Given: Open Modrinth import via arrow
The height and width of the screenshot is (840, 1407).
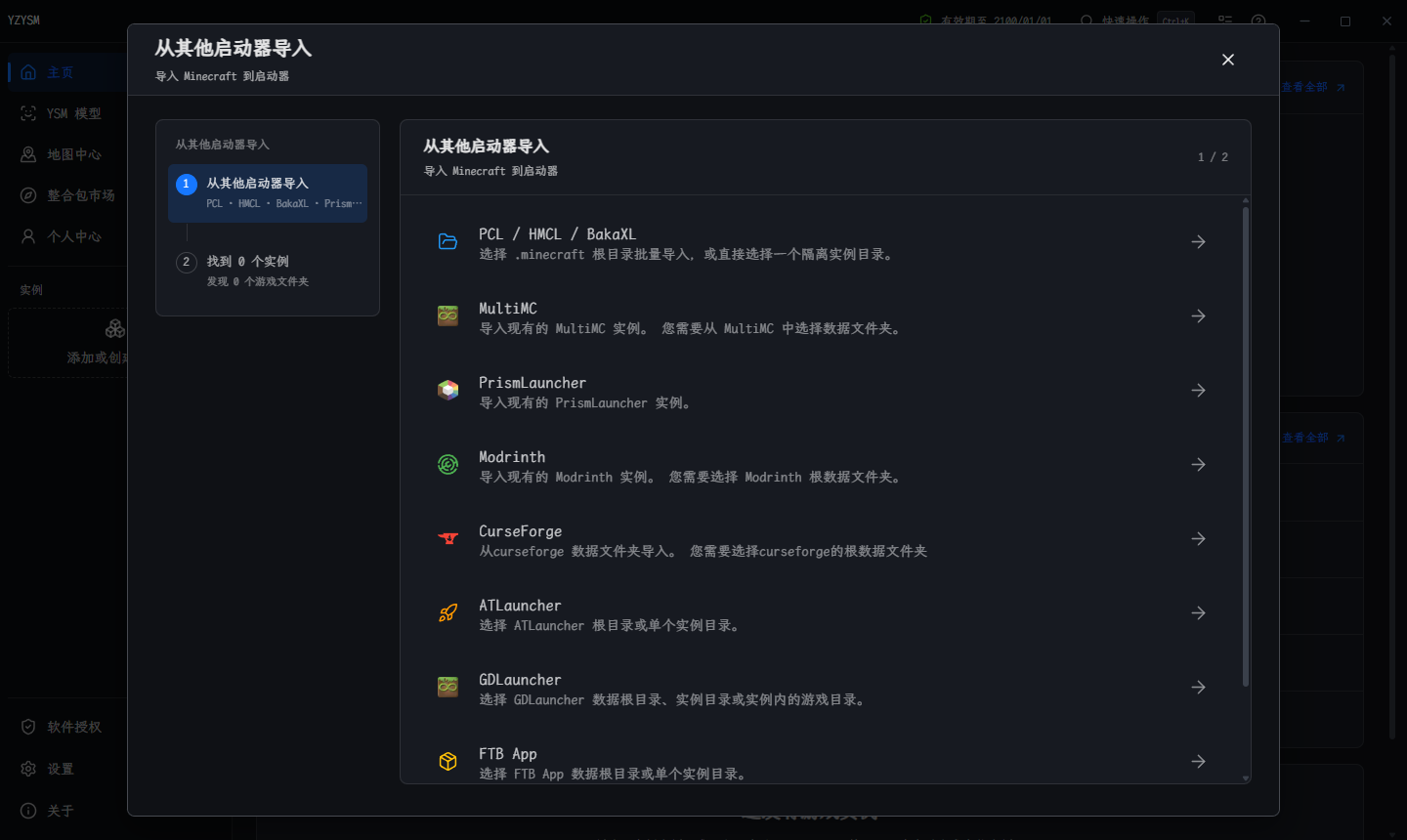Looking at the screenshot, I should pos(1198,465).
